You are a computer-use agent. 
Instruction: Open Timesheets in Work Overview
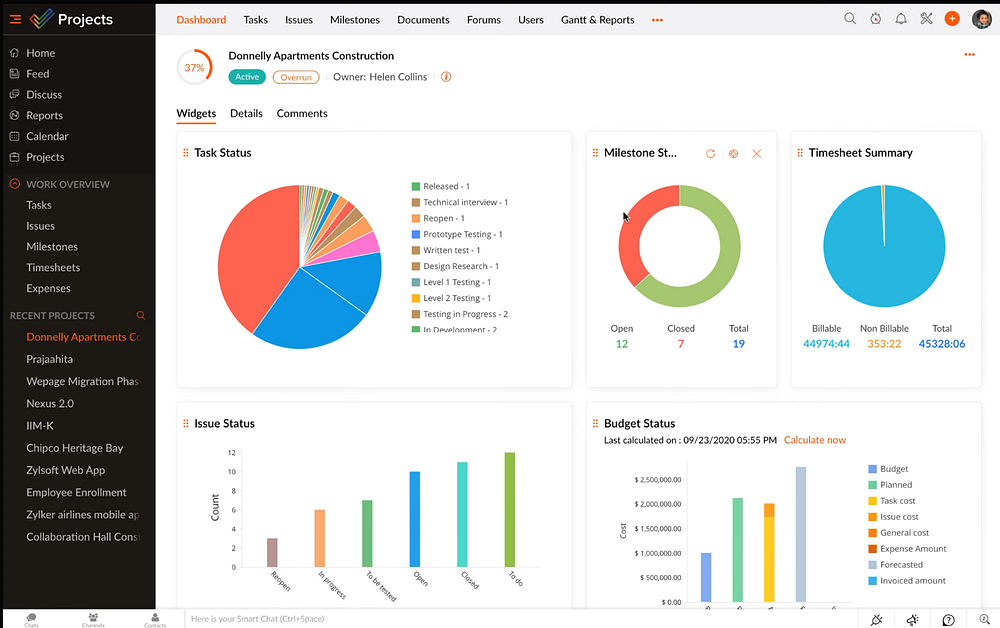pos(53,268)
